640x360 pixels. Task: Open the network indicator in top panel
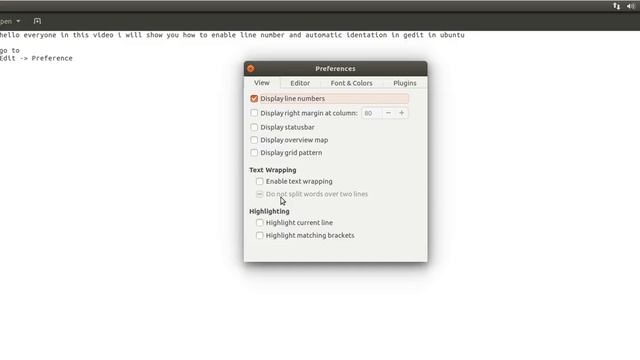[616, 6]
